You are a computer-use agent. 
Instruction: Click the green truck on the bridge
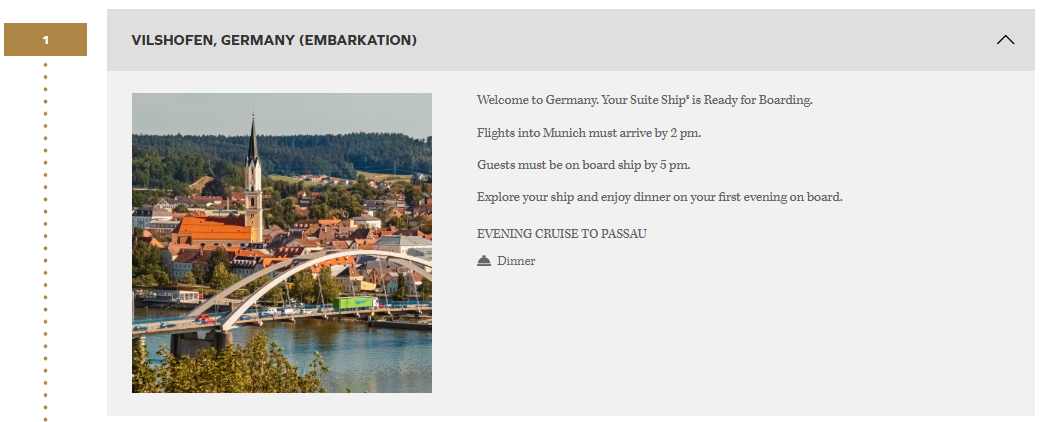coord(354,302)
